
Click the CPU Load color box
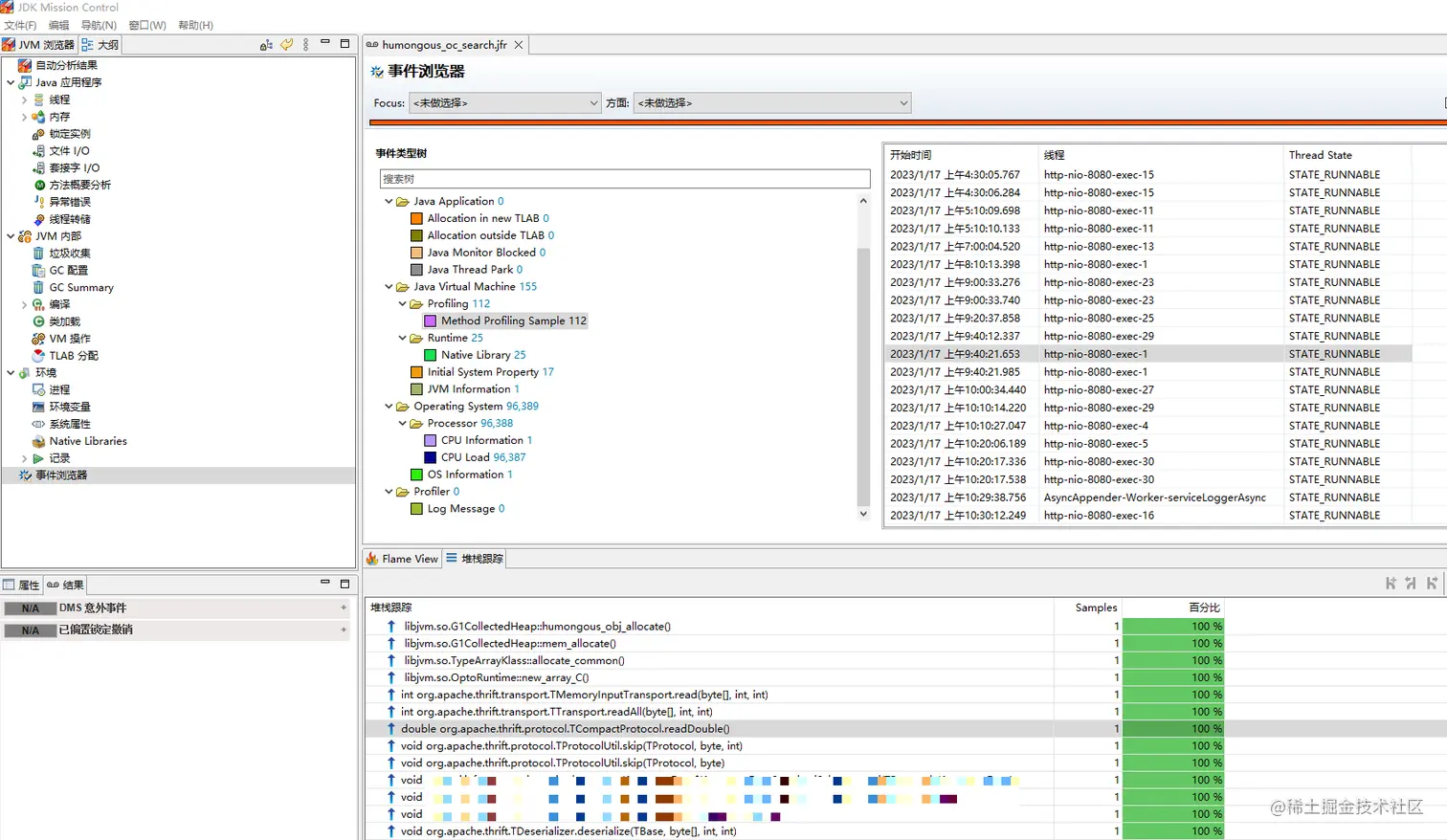coord(431,457)
